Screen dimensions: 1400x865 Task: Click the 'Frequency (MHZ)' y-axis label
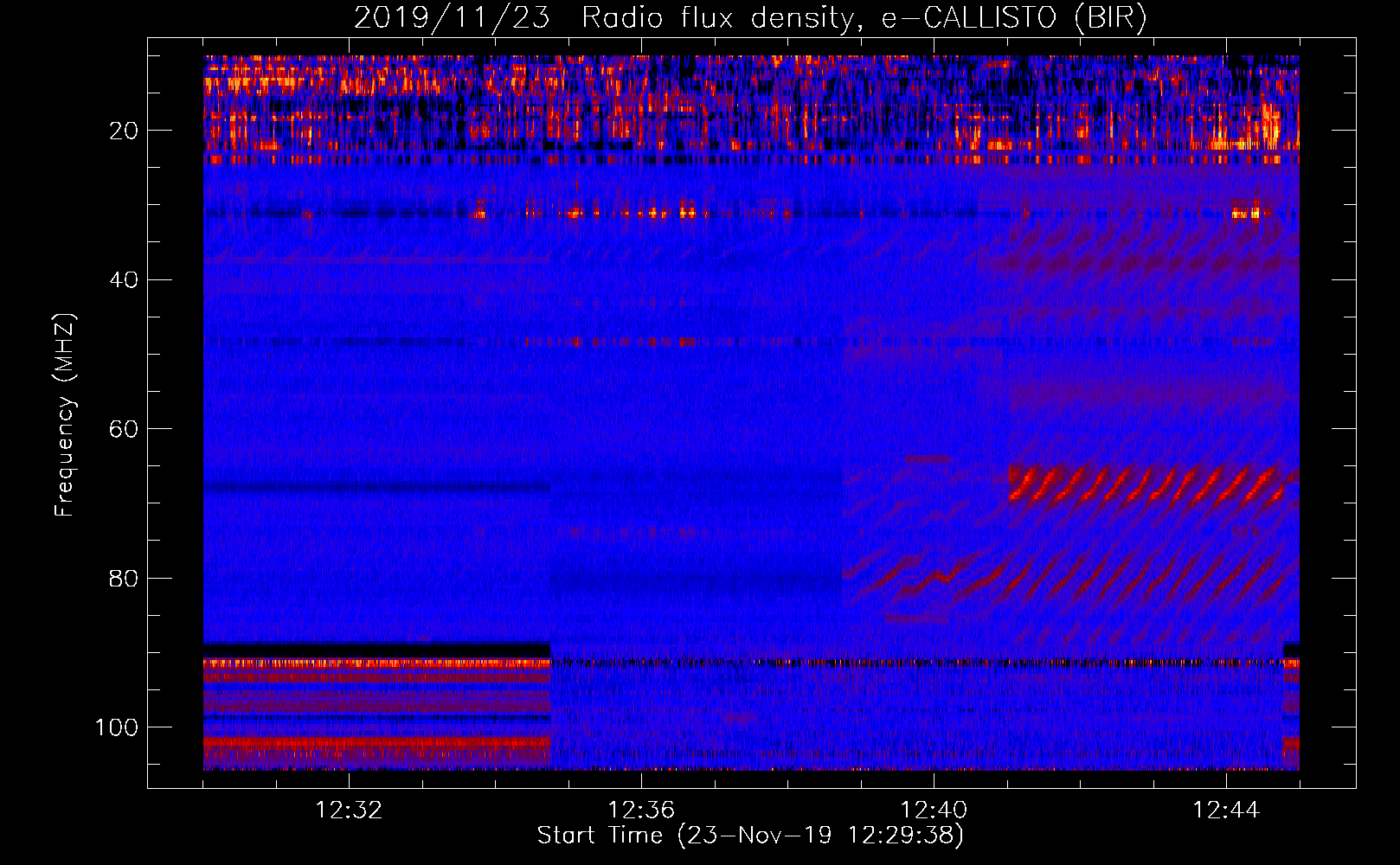(65, 415)
